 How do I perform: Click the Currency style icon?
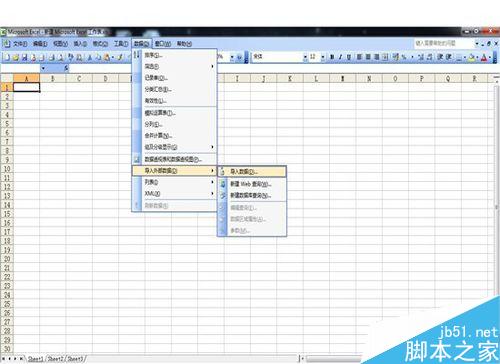(x=396, y=57)
